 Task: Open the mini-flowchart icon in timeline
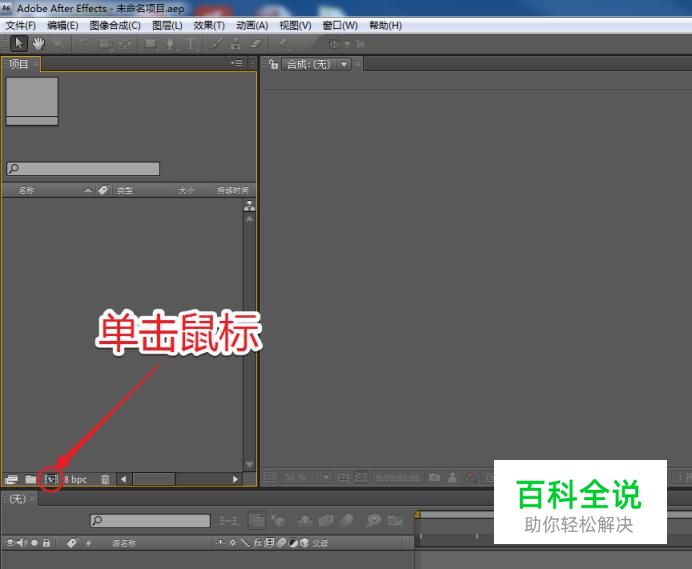[x=229, y=521]
